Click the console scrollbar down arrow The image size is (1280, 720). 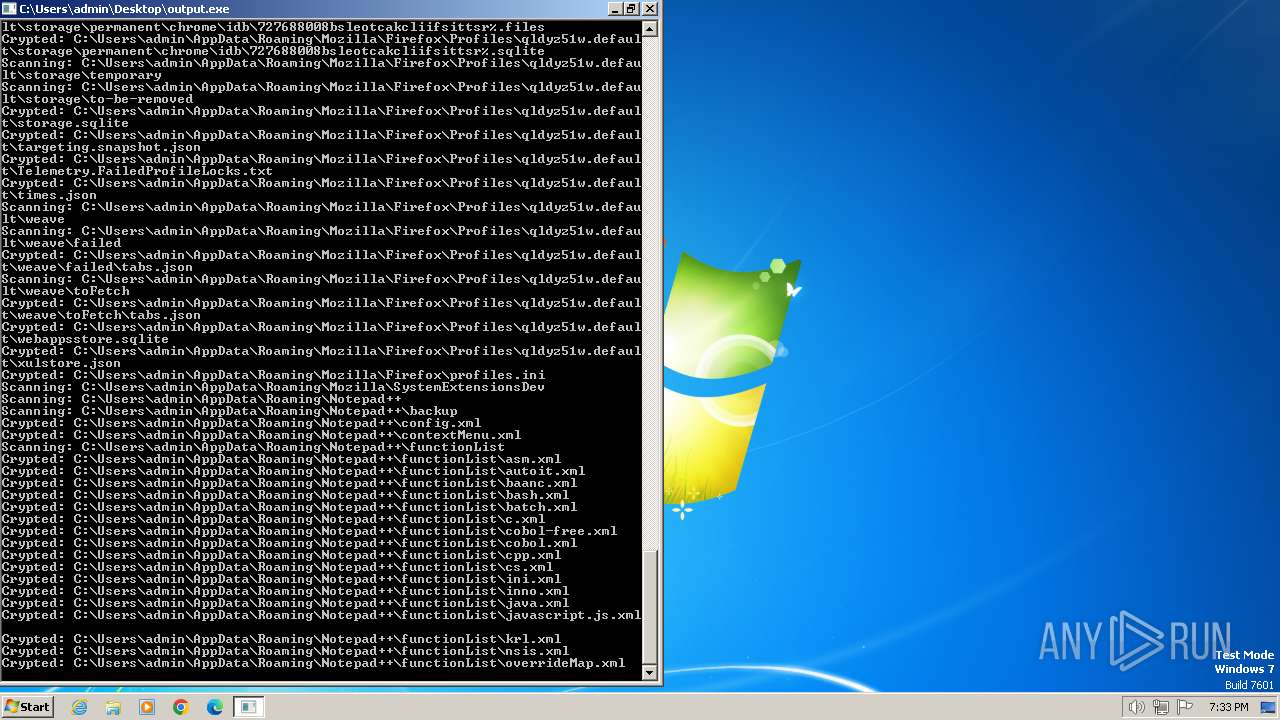pos(650,673)
